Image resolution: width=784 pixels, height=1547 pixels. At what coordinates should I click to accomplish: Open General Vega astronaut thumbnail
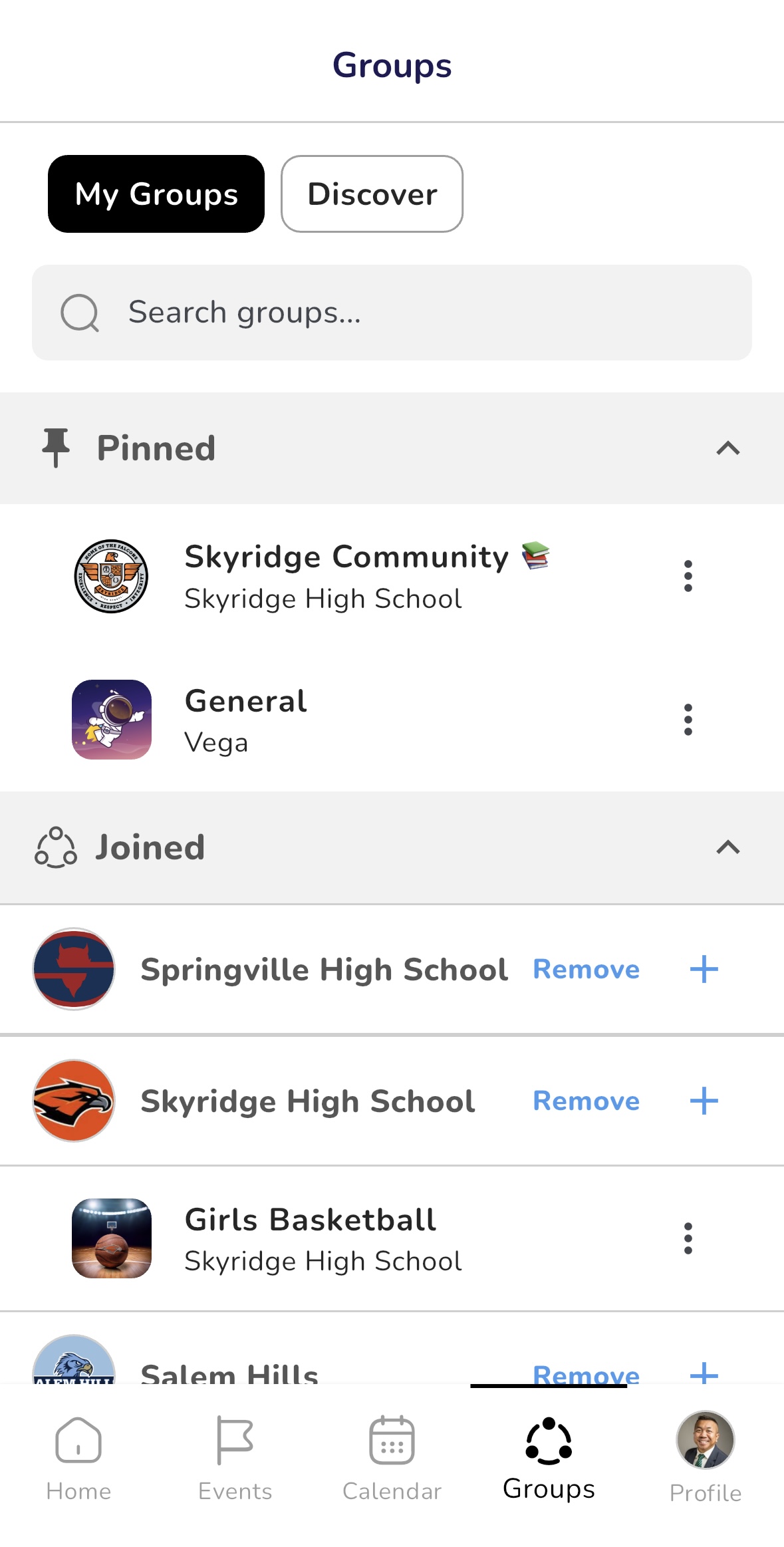tap(112, 720)
